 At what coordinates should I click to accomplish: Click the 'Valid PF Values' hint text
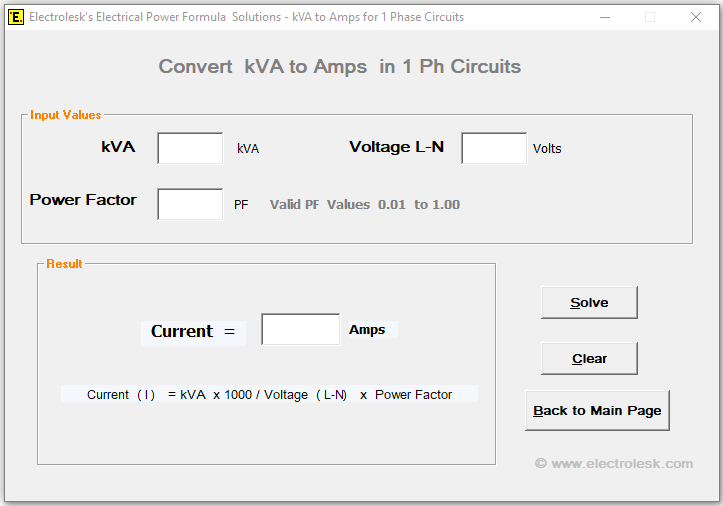[x=364, y=204]
